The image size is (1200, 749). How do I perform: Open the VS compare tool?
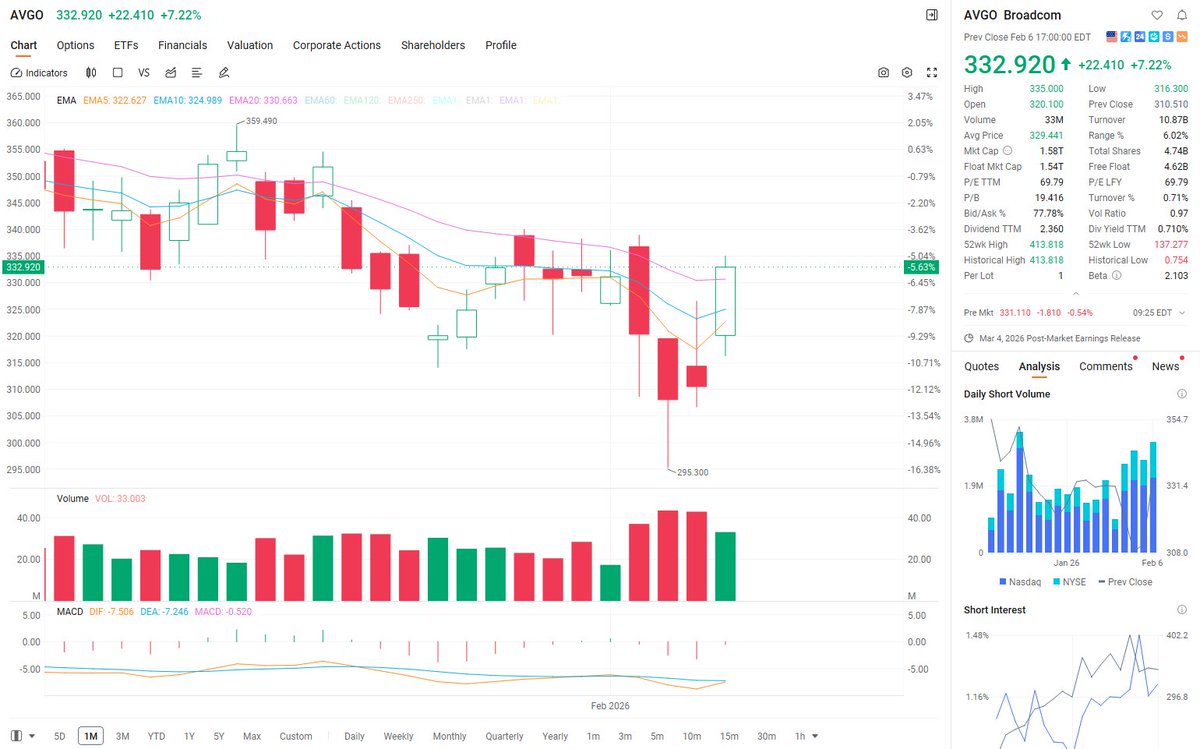coord(144,73)
